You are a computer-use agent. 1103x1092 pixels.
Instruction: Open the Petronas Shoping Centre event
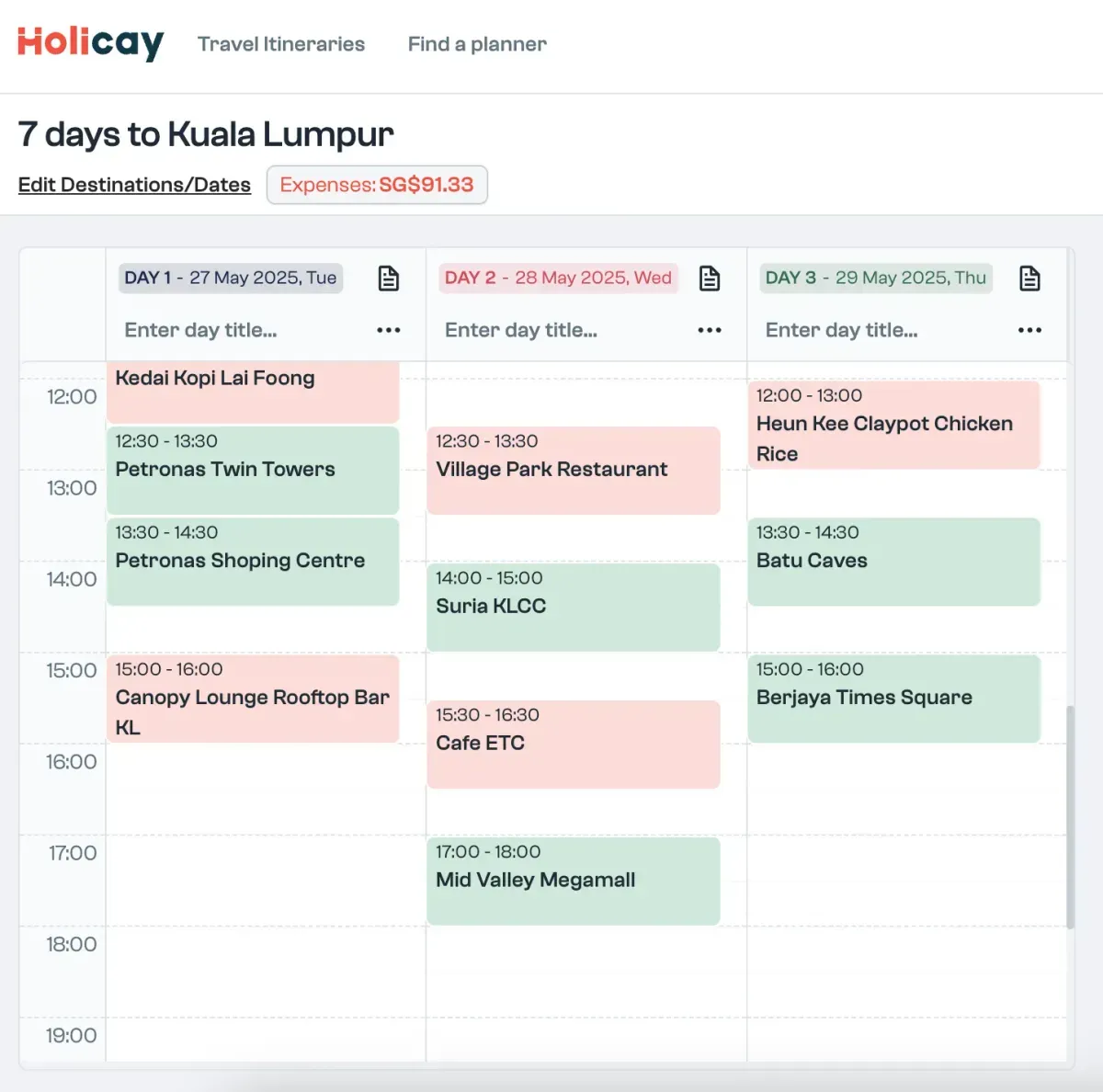(253, 562)
